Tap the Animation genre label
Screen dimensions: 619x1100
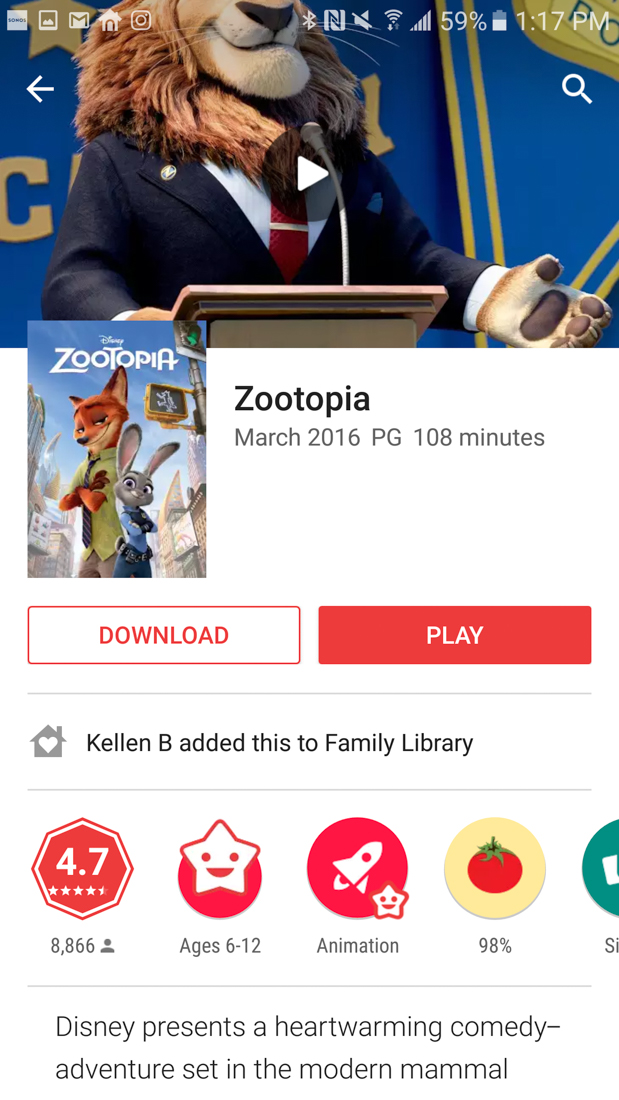pos(357,946)
